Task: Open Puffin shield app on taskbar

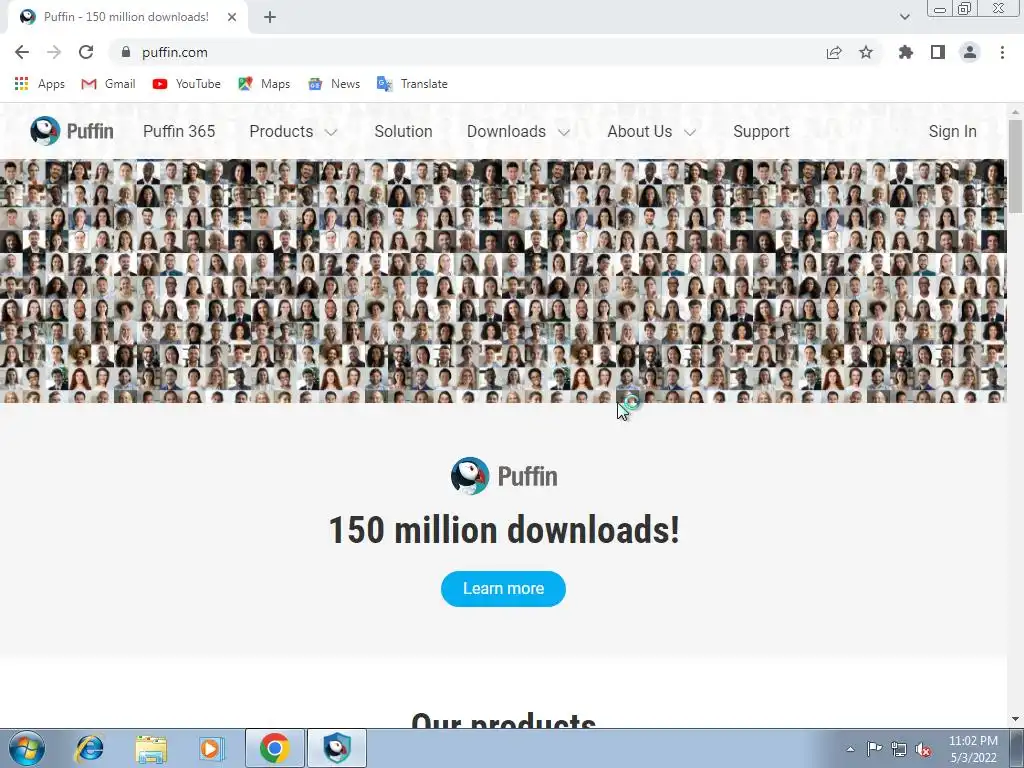Action: (x=337, y=748)
